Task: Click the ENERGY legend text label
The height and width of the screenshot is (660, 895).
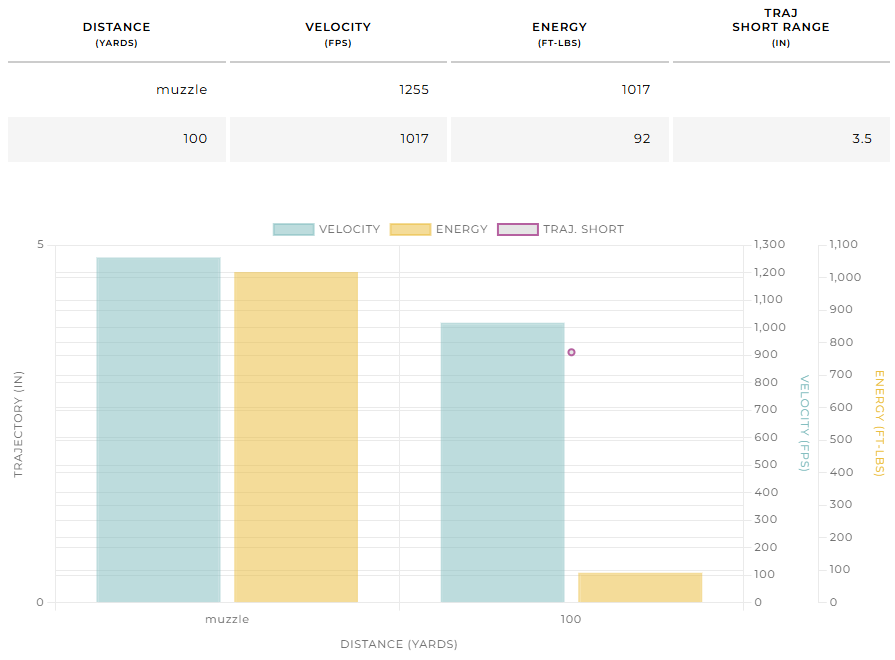Action: pyautogui.click(x=461, y=229)
